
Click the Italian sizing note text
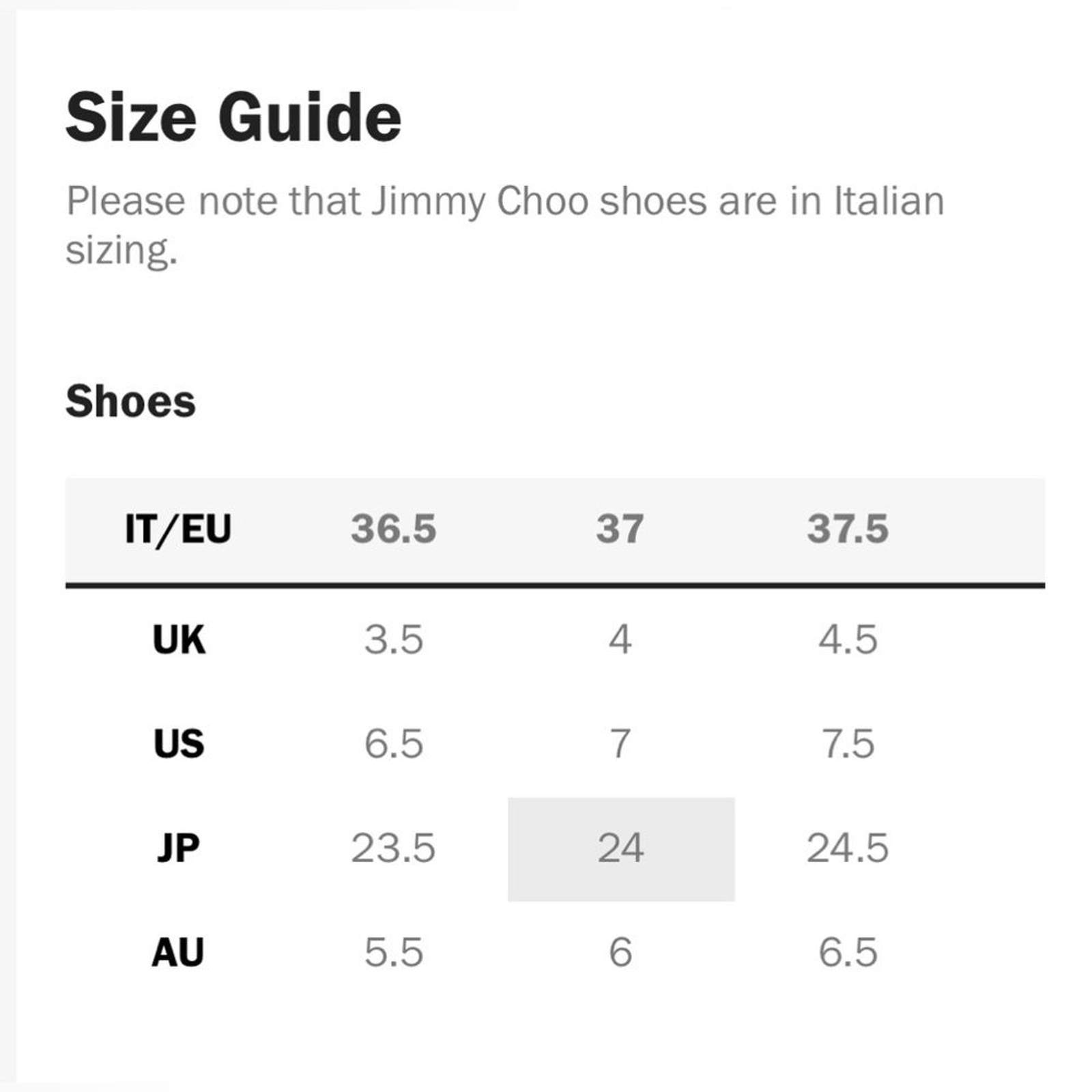(505, 226)
